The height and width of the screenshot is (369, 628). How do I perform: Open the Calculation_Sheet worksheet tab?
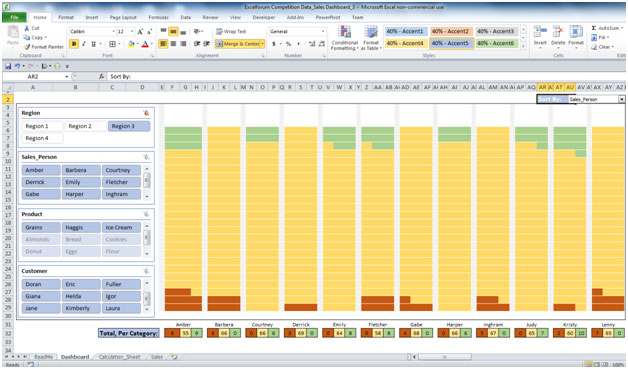(x=119, y=357)
